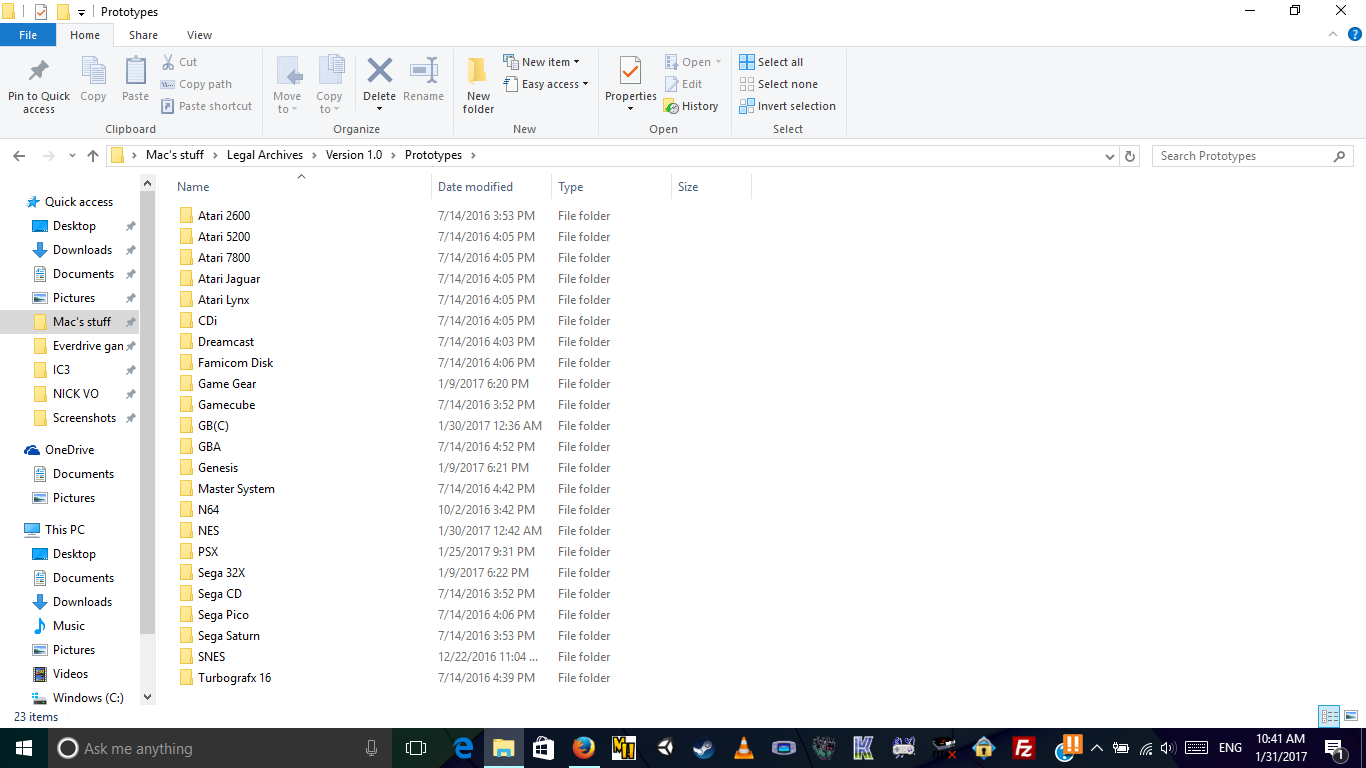
Task: Open Microsoft Edge from the taskbar
Action: click(463, 747)
